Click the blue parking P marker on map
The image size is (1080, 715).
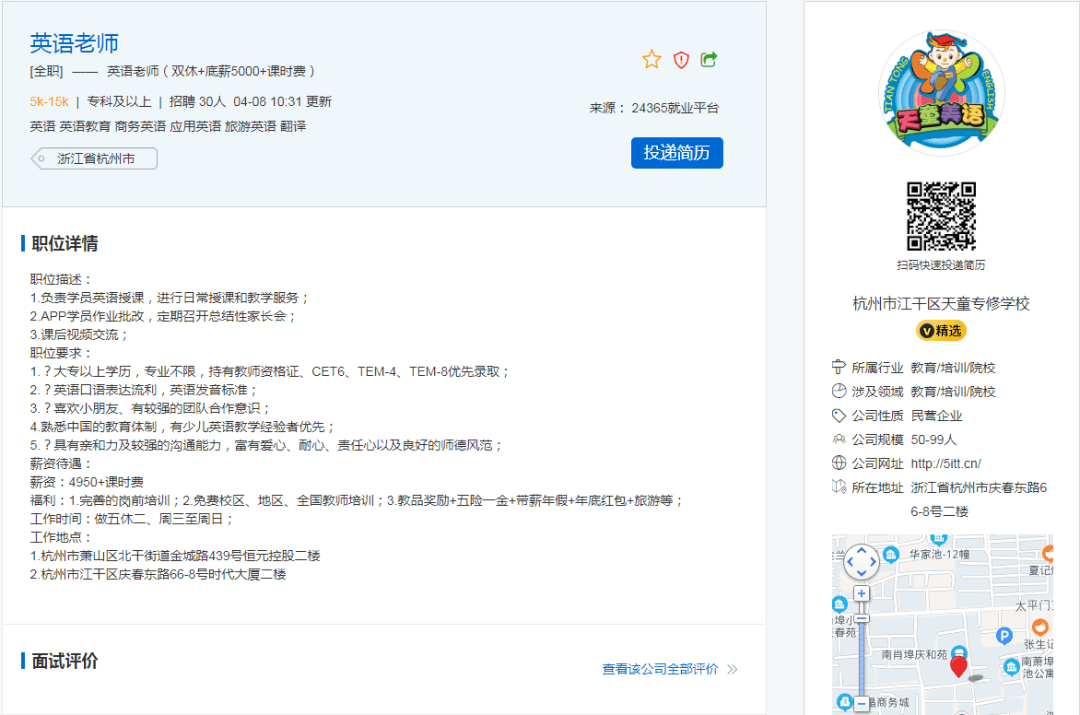click(1004, 635)
